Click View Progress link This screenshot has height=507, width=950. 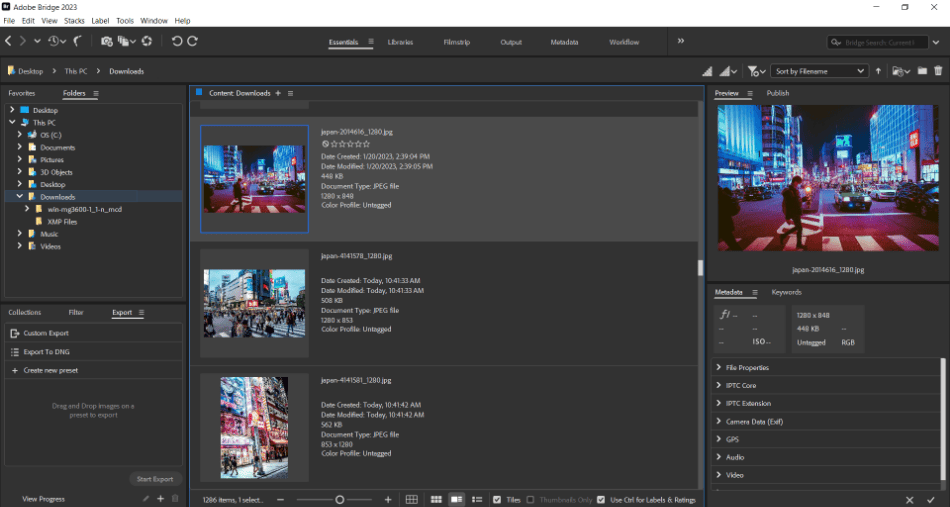pos(44,499)
